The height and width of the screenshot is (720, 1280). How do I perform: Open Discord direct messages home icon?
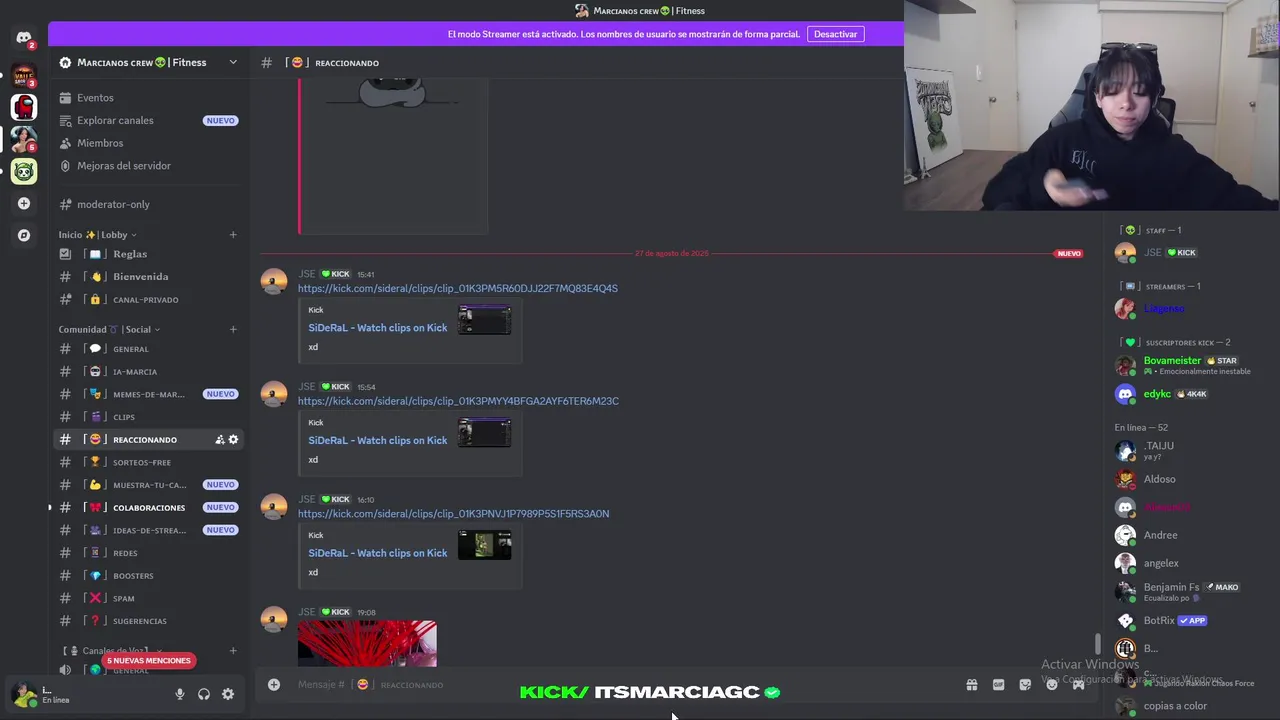24,38
